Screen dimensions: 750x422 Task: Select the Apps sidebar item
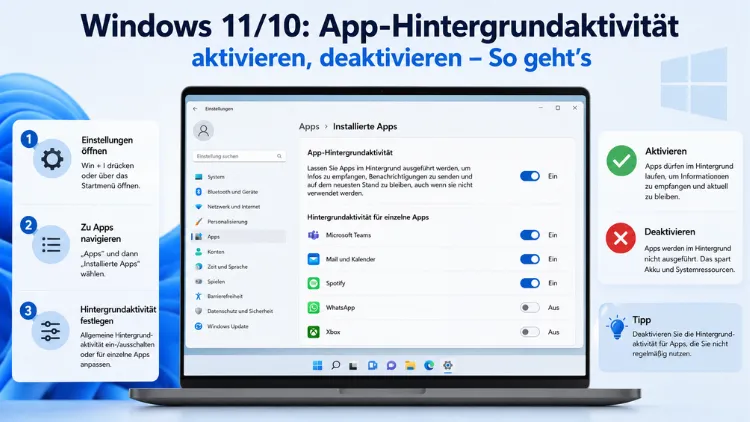coord(239,236)
